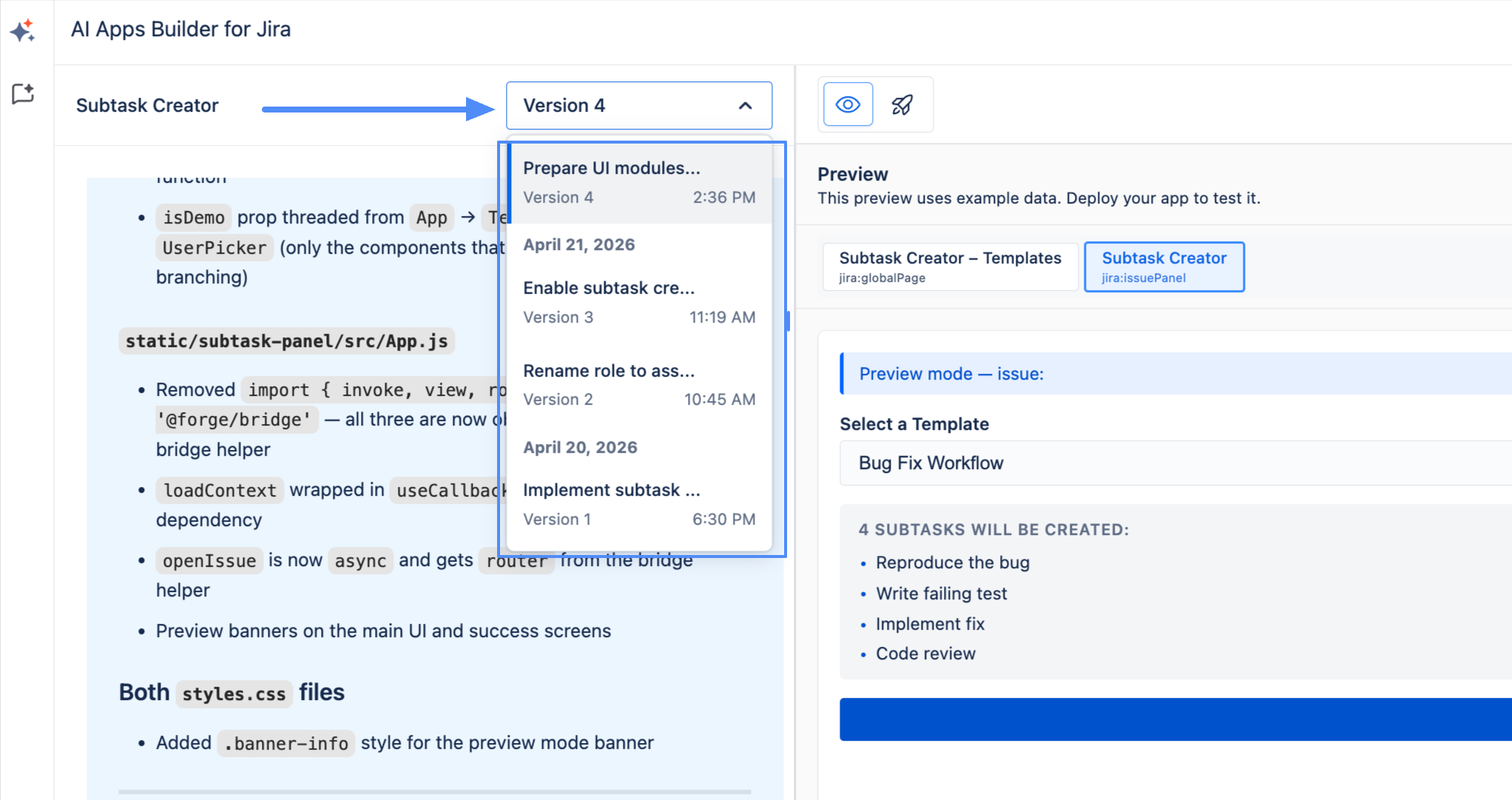The height and width of the screenshot is (800, 1512).
Task: Switch to Subtask Creator – Templates tab
Action: click(x=950, y=266)
